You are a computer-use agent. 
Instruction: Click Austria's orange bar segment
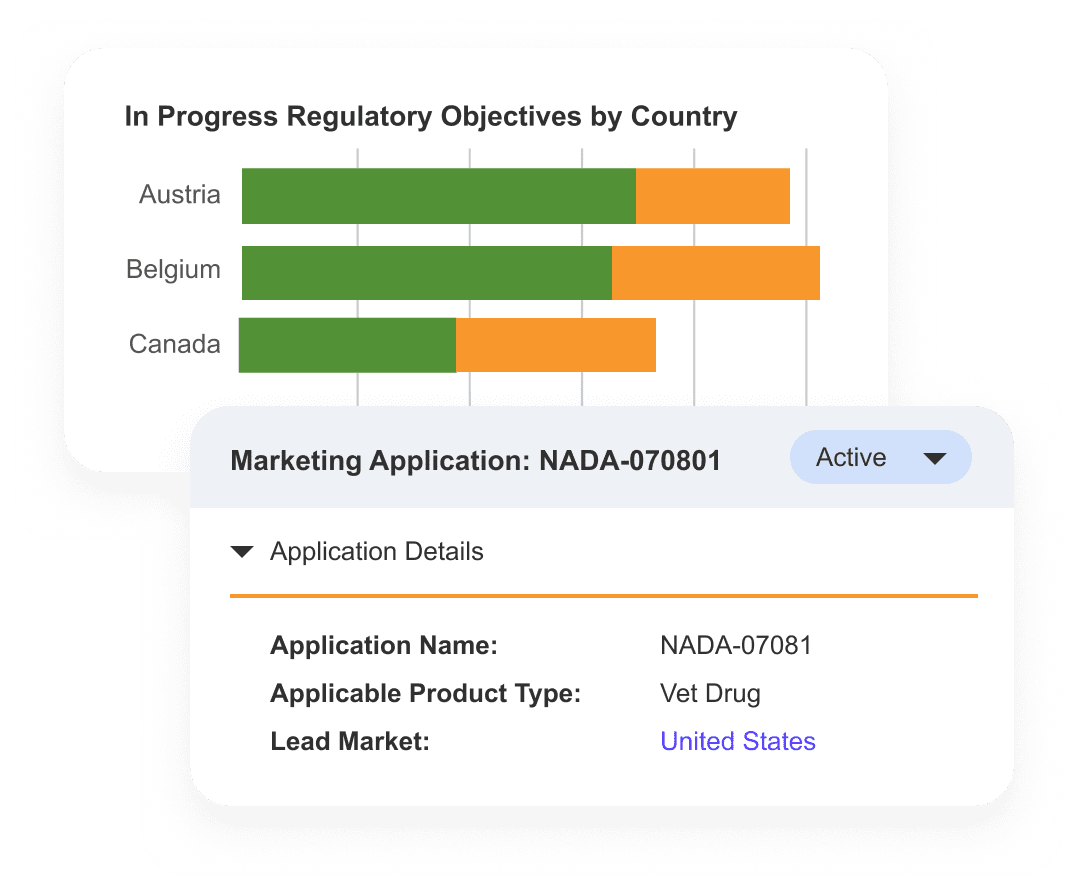coord(713,196)
